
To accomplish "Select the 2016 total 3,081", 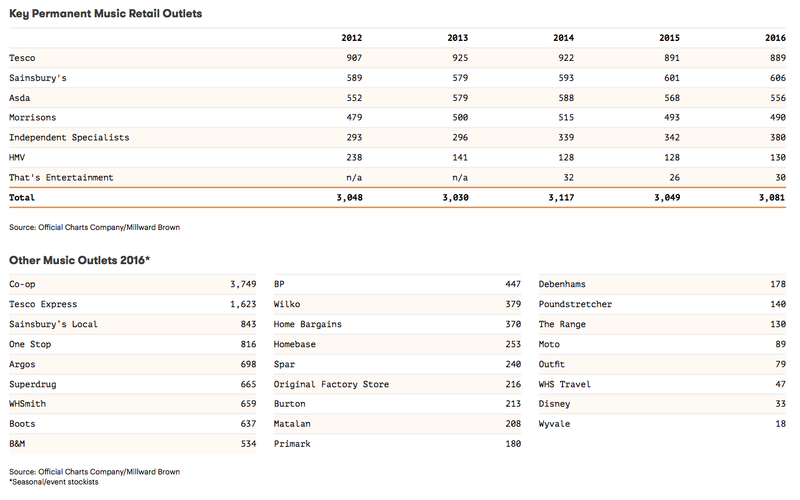I will tap(772, 197).
